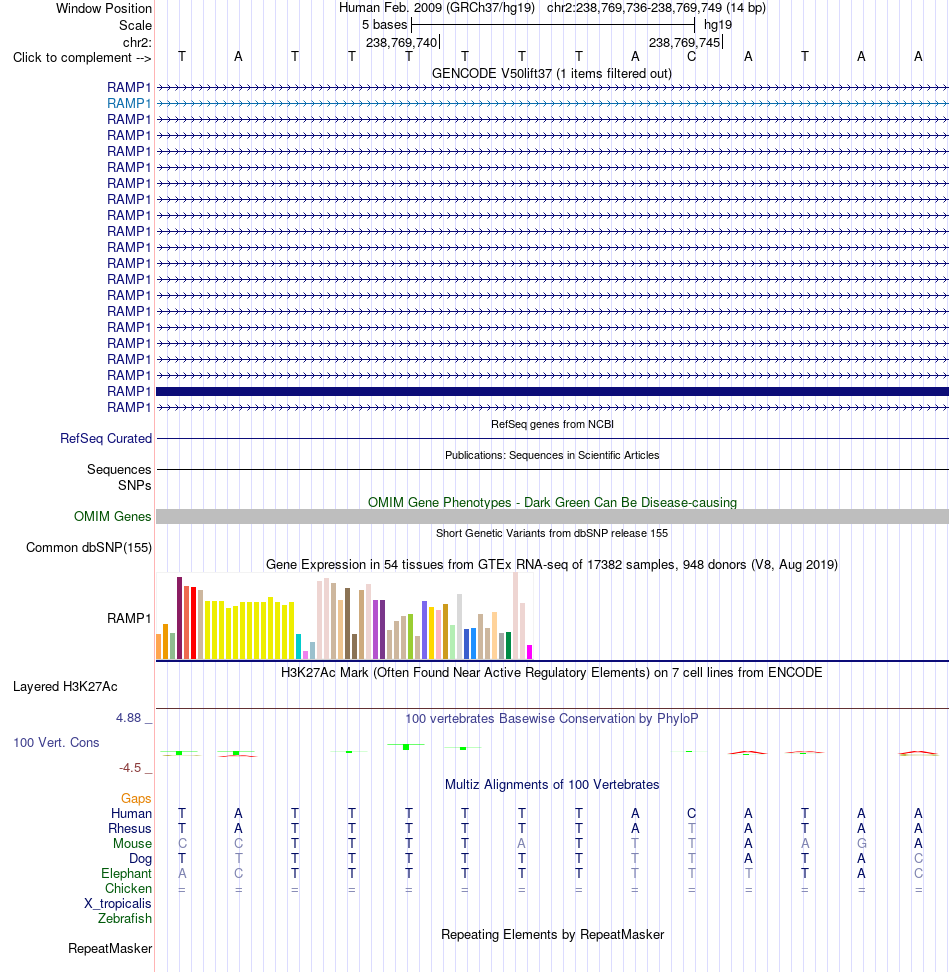Click the 'Chicken' alignment row label
Image resolution: width=950 pixels, height=972 pixels.
click(x=128, y=888)
